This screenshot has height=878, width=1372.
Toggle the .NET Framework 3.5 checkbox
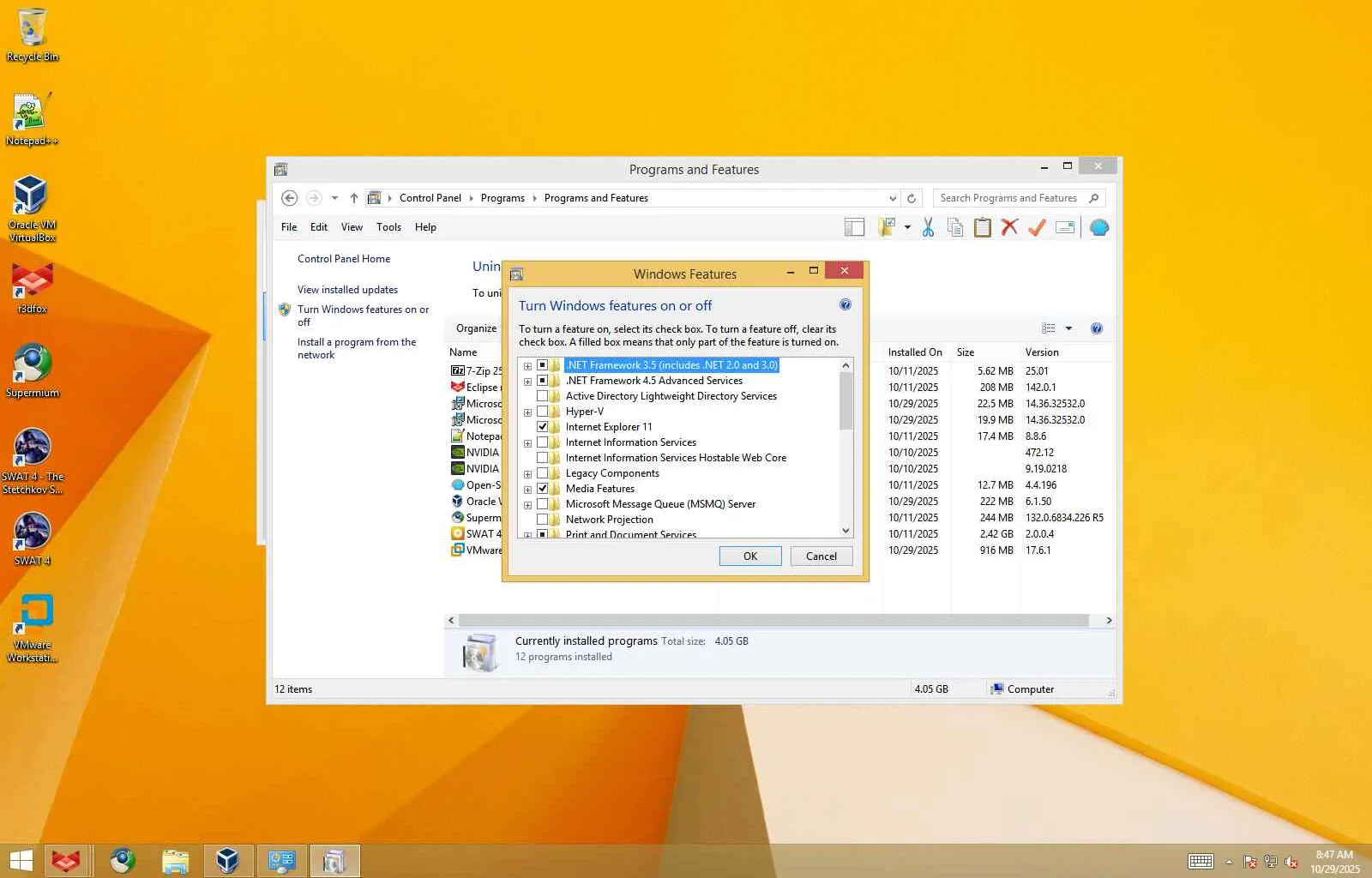point(542,365)
